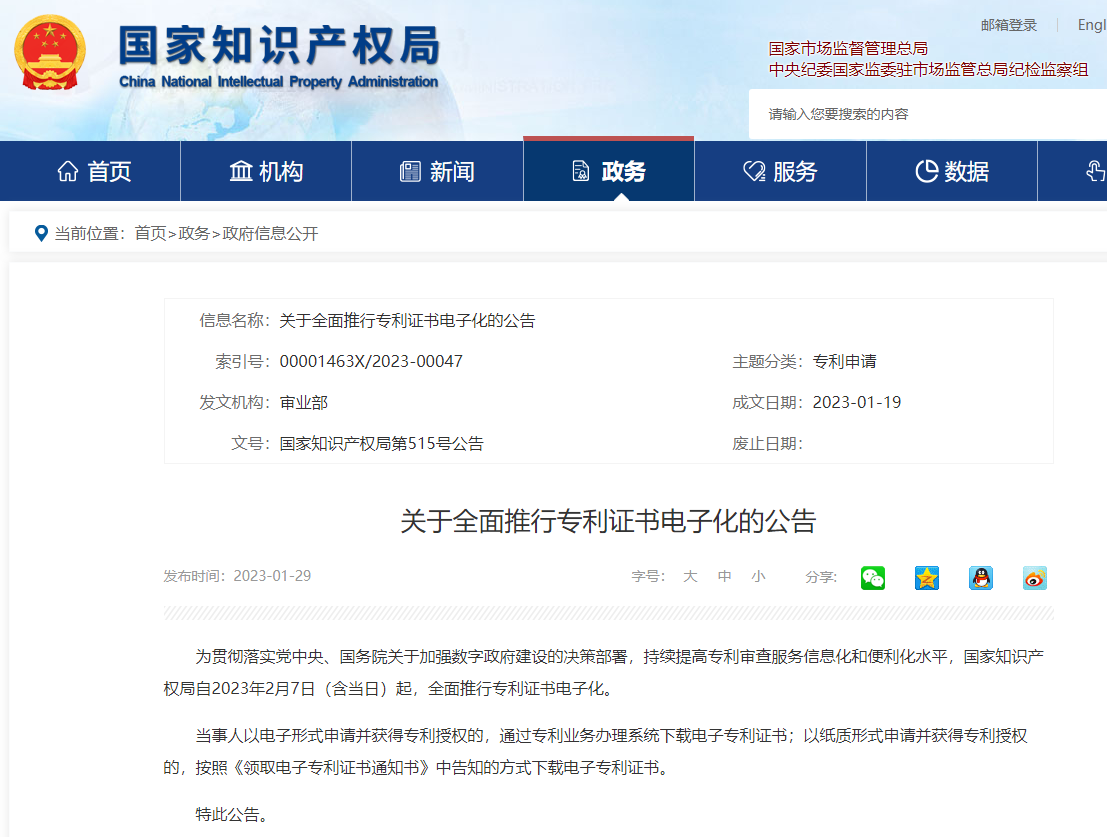This screenshot has width=1107, height=837.
Task: Open the 机构 navigation tab
Action: (x=266, y=171)
